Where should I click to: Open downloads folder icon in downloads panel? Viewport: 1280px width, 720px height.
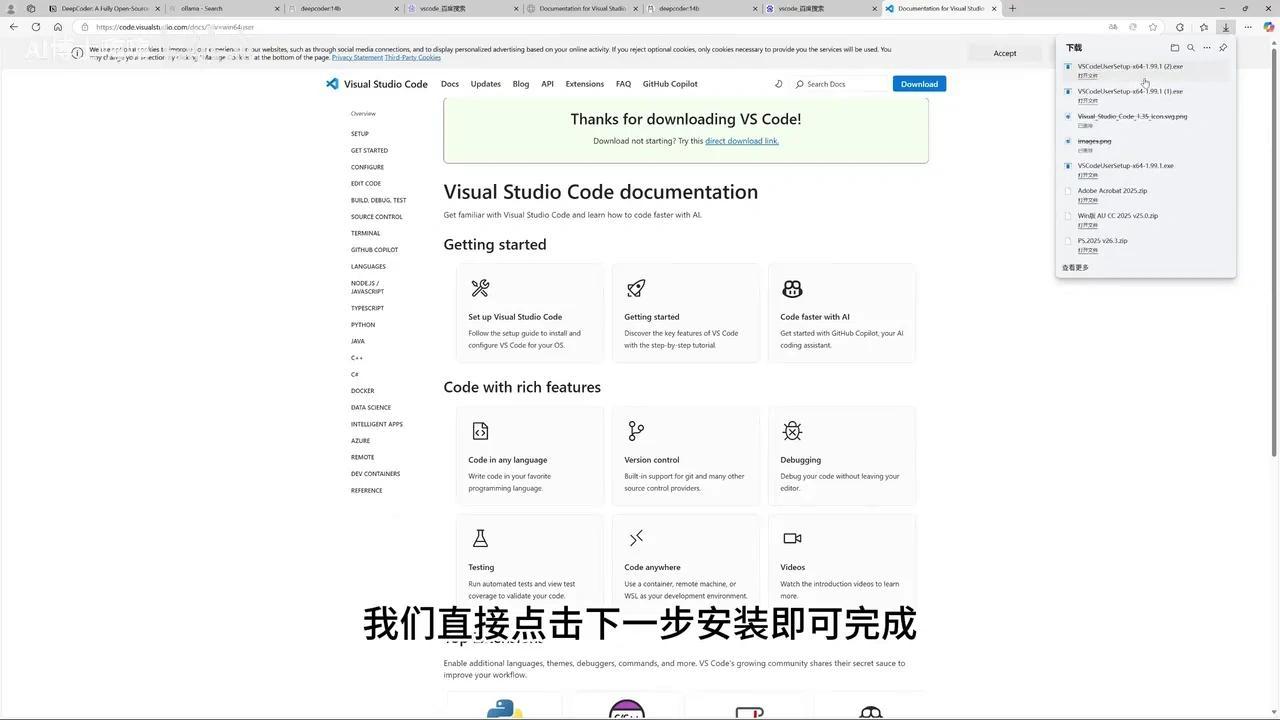click(x=1175, y=47)
